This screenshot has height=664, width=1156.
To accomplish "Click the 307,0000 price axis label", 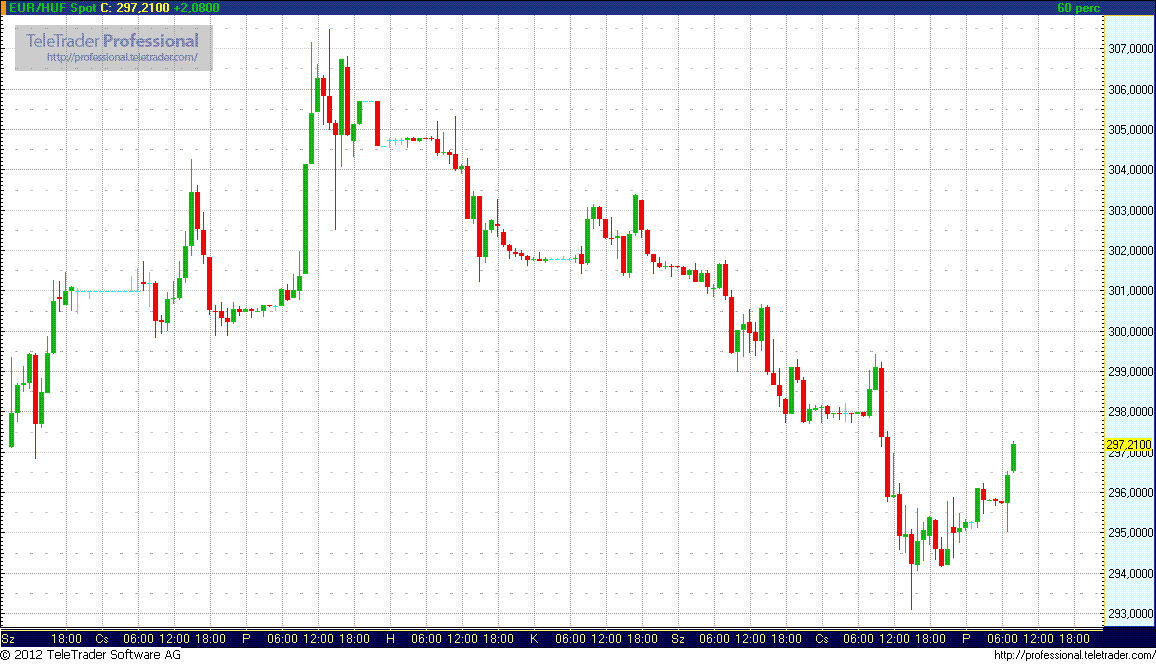I will click(x=1131, y=49).
